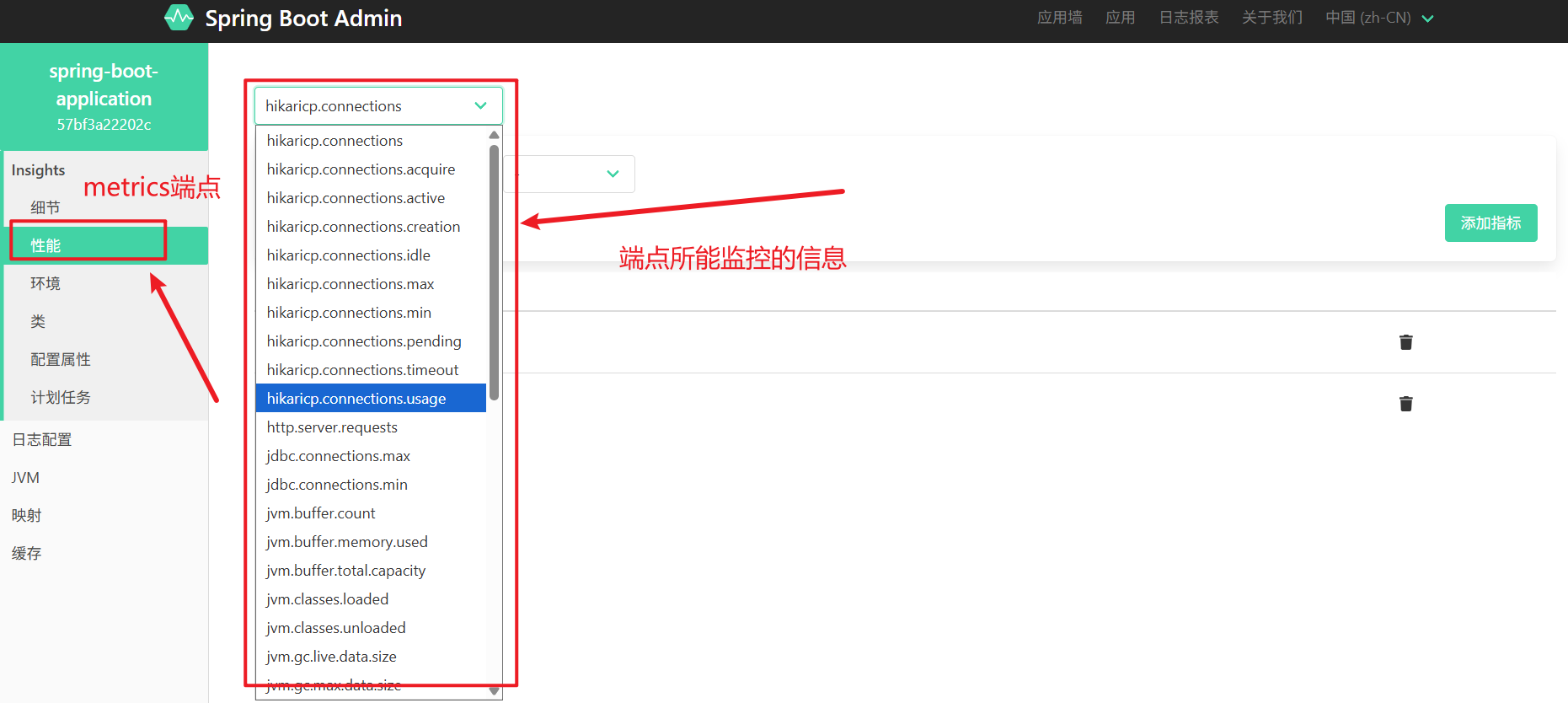Viewport: 1568px width, 703px height.
Task: Open 类 in the sidebar
Action: (106, 321)
